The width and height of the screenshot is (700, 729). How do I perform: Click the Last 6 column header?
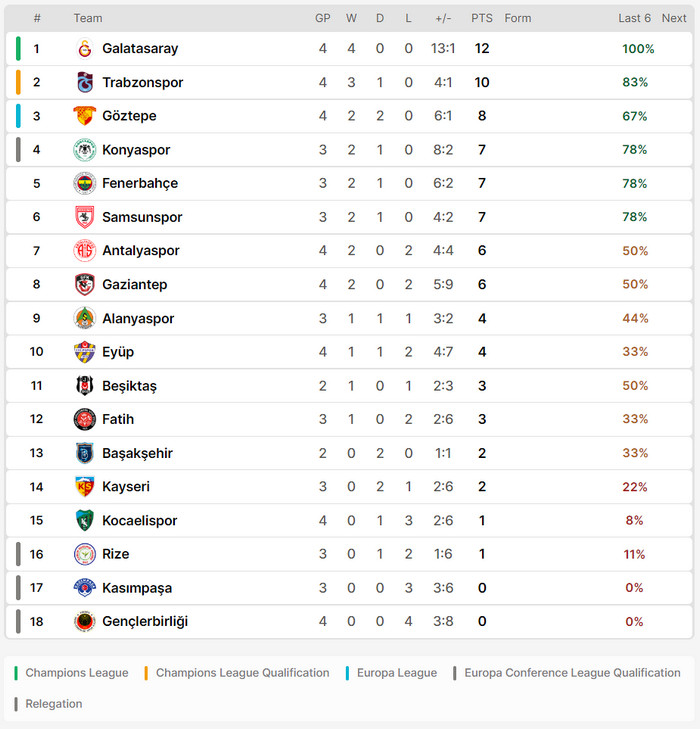point(634,18)
